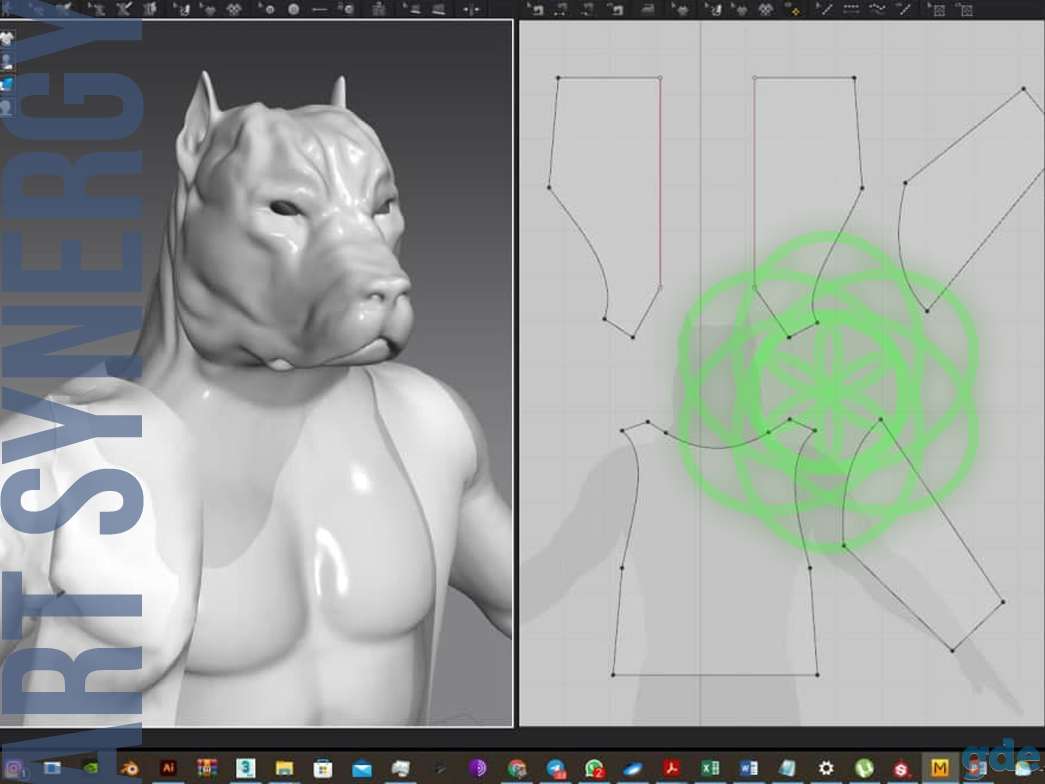Click the checkered texture icon in 2D toolbar
The height and width of the screenshot is (784, 1045).
(x=765, y=9)
